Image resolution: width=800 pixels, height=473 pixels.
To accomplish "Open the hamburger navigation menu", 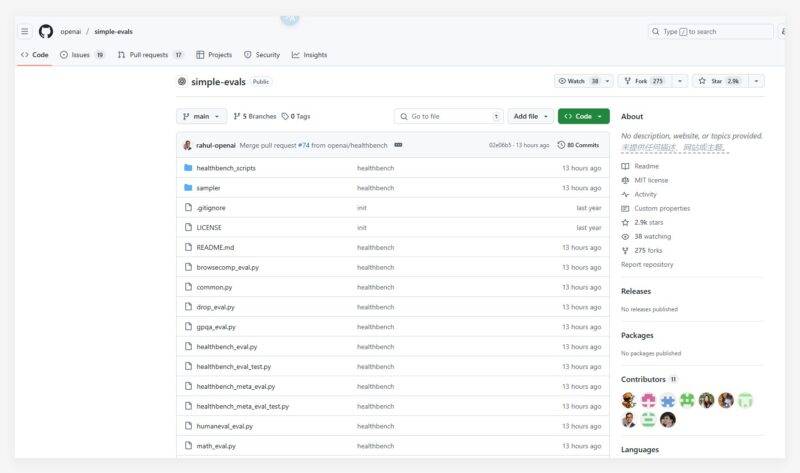I will pyautogui.click(x=24, y=31).
